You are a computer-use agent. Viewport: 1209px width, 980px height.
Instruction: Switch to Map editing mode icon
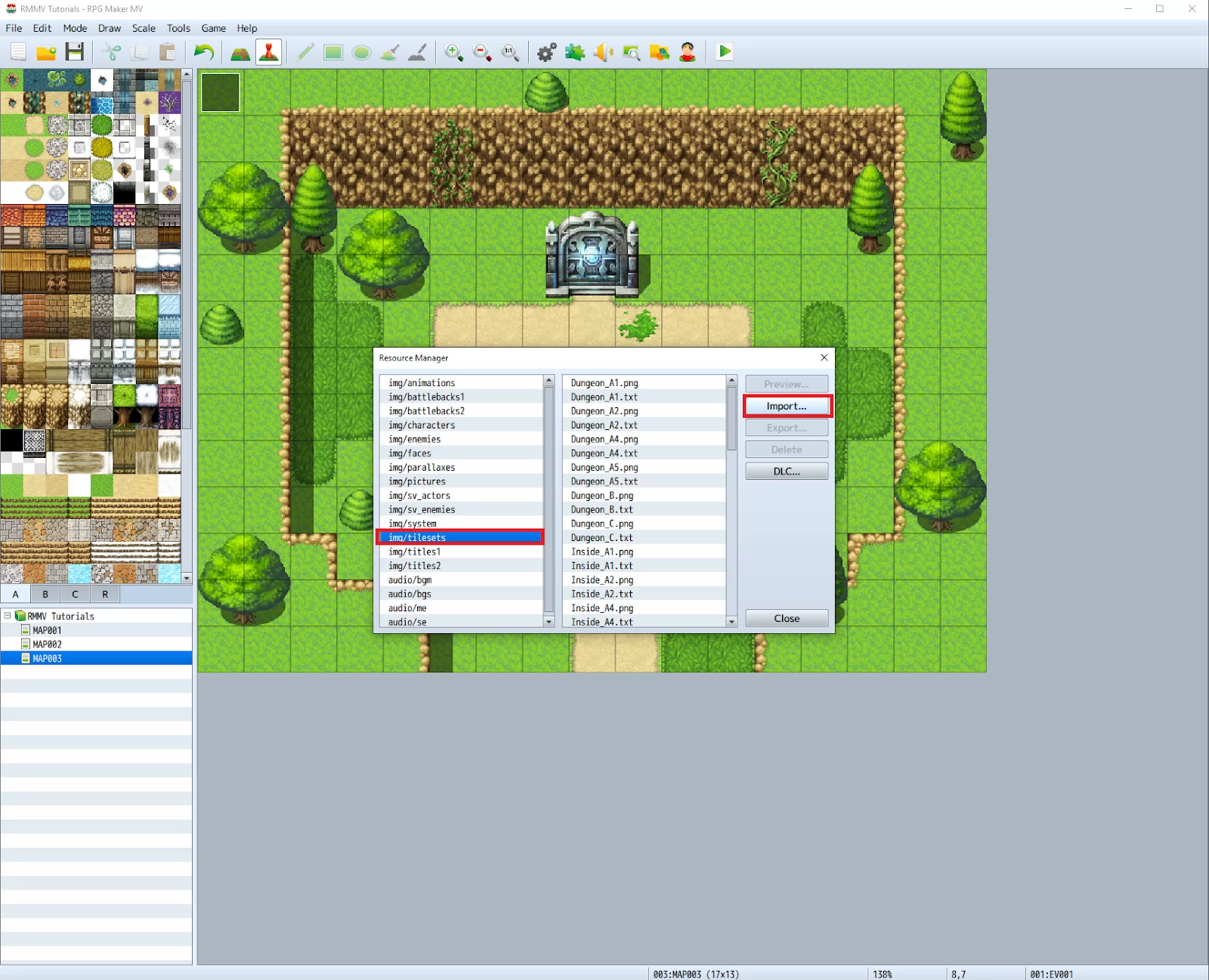240,52
